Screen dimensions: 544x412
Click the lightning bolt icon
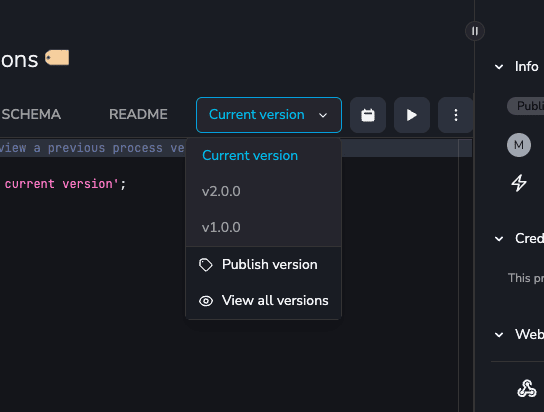519,183
